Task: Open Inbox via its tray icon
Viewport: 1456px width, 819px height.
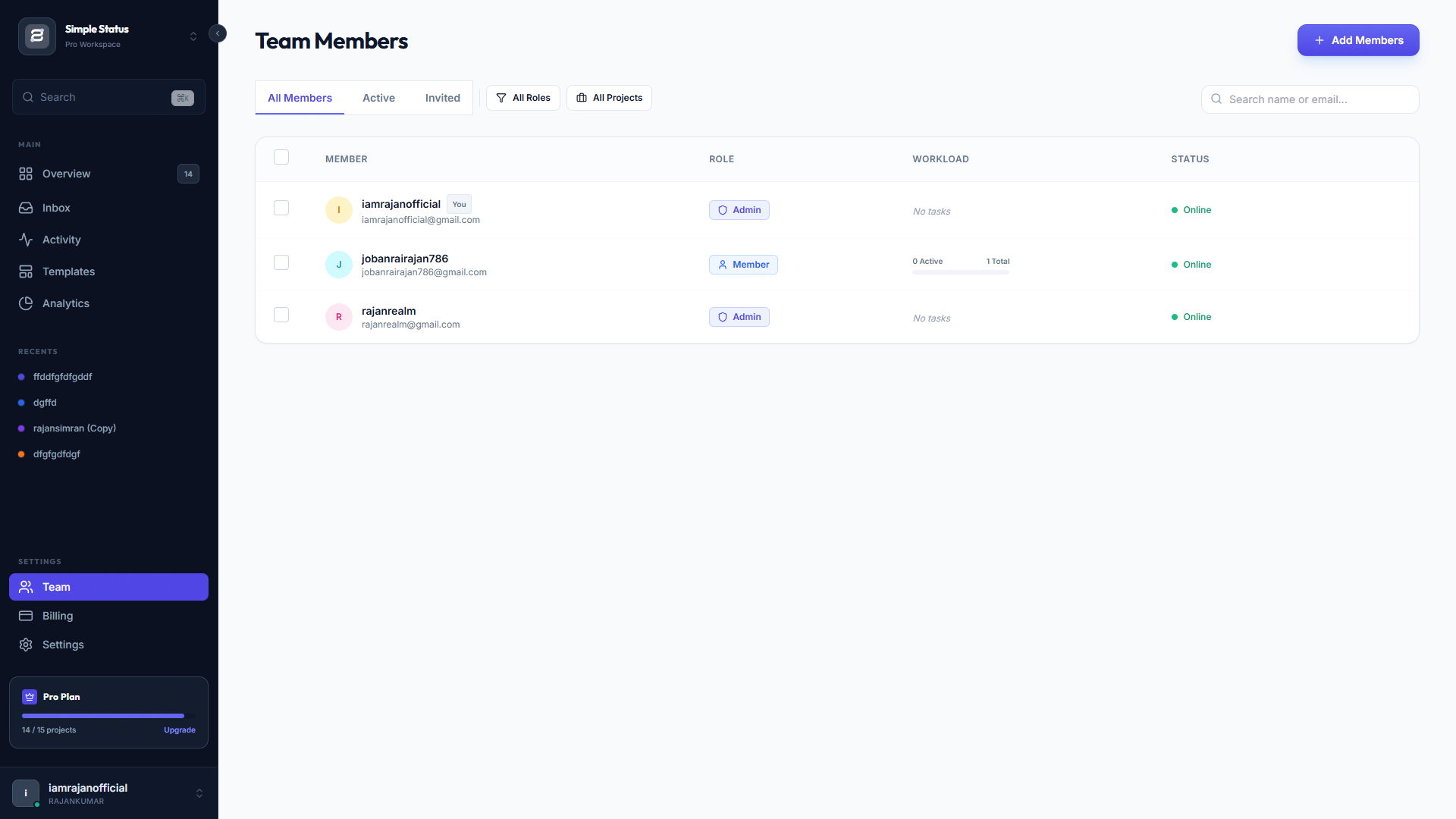Action: [x=26, y=208]
